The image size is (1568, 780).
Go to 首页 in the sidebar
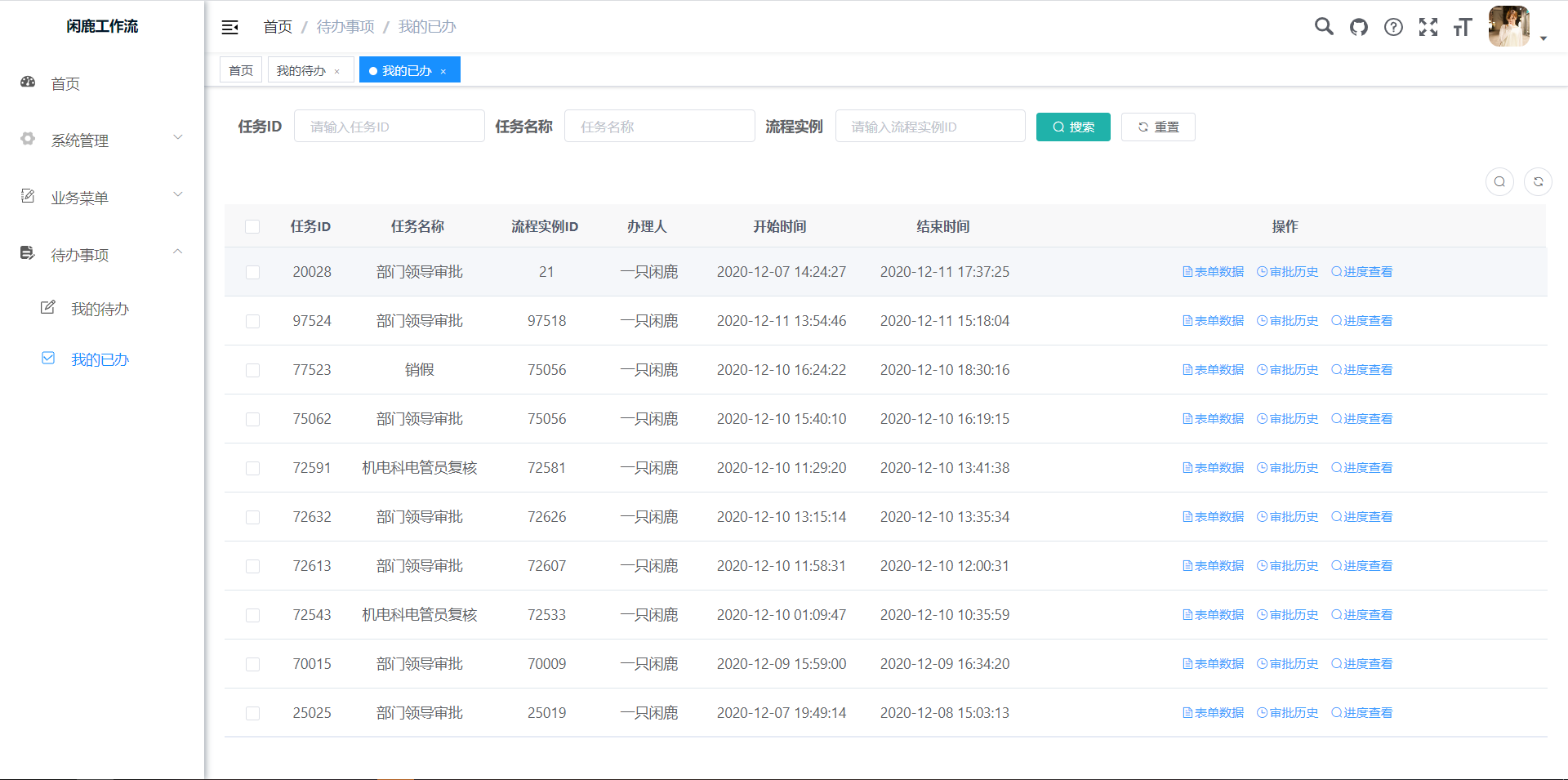click(102, 83)
